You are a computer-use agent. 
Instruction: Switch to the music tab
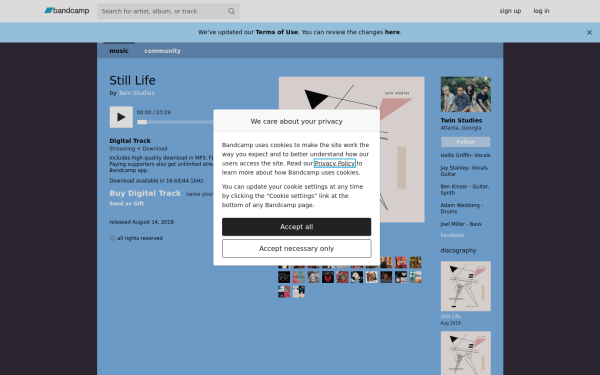(x=119, y=51)
